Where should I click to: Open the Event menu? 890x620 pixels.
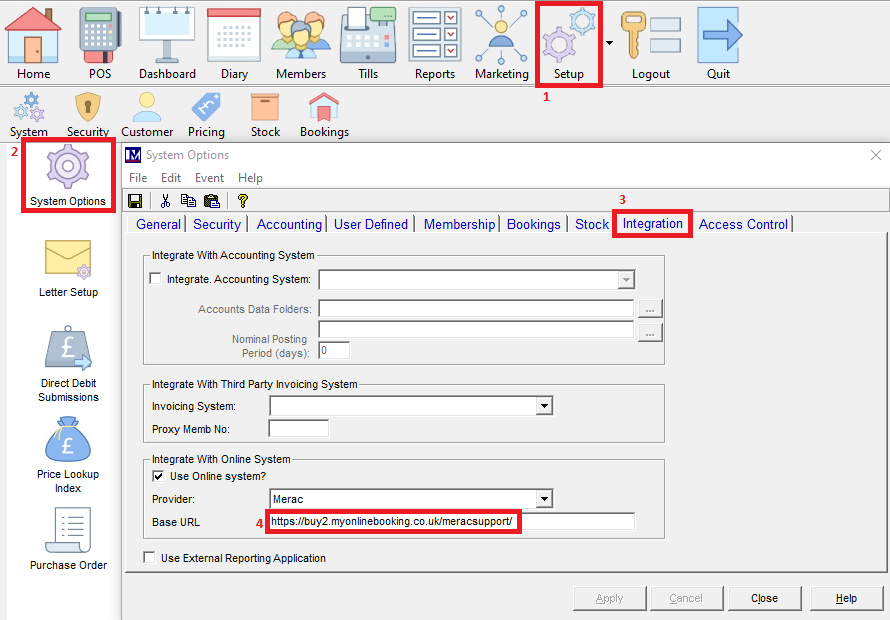[209, 178]
